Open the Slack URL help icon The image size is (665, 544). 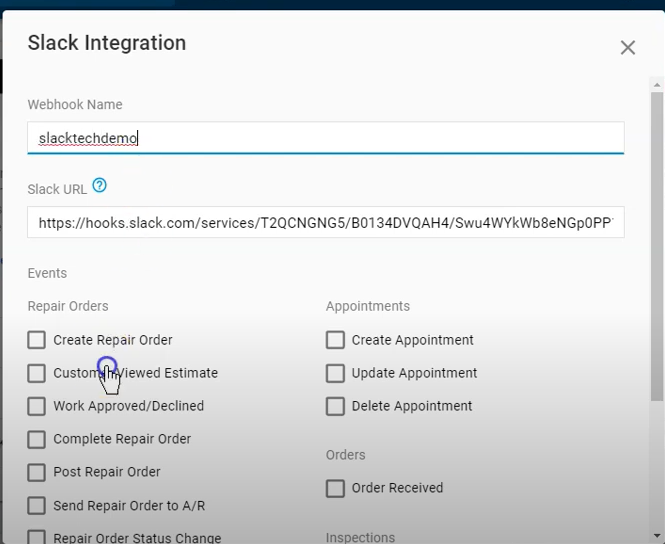pos(100,185)
